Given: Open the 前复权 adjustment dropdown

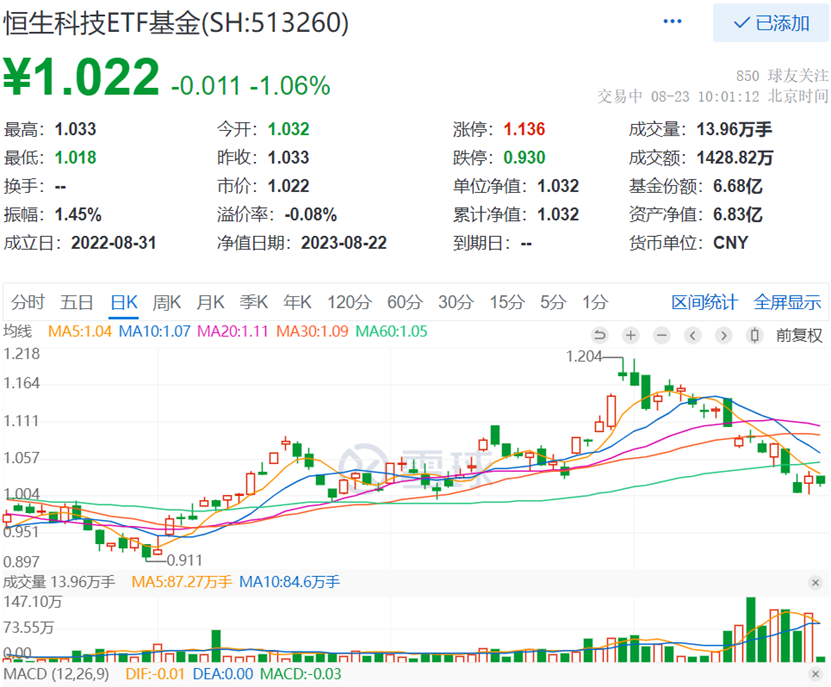Looking at the screenshot, I should [x=800, y=335].
